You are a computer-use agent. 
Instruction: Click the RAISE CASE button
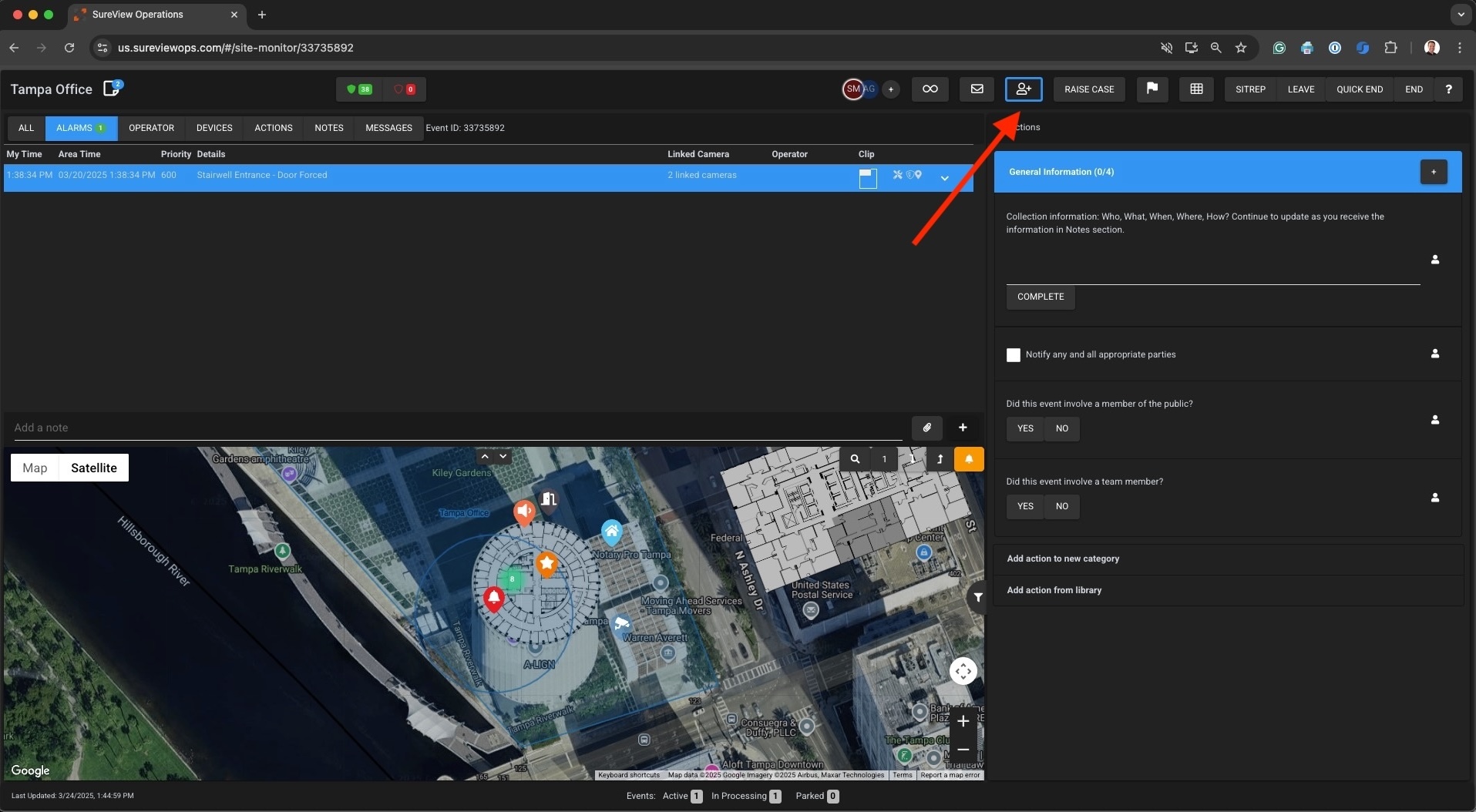pyautogui.click(x=1089, y=89)
